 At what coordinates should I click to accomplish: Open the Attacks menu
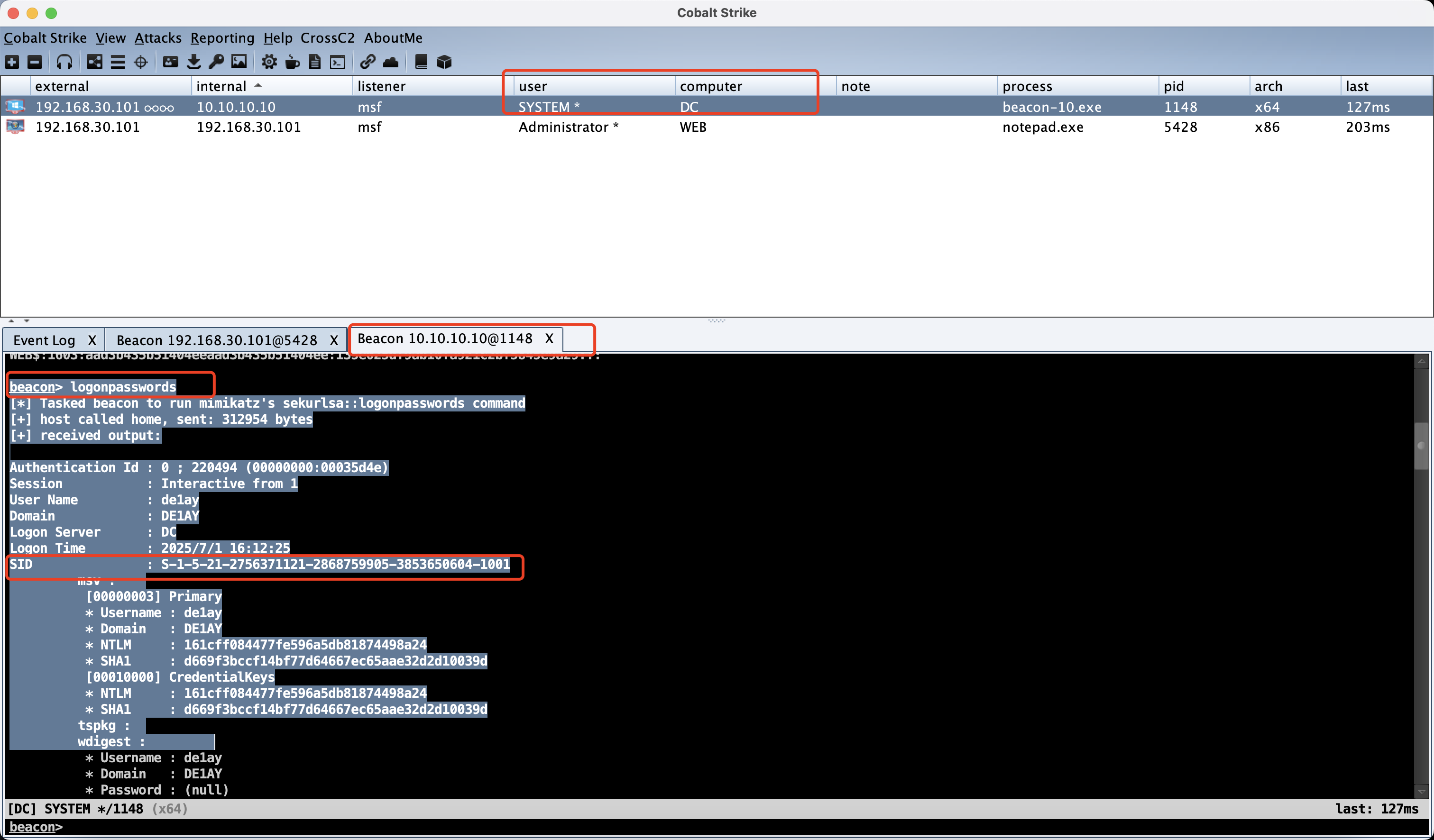pyautogui.click(x=157, y=37)
